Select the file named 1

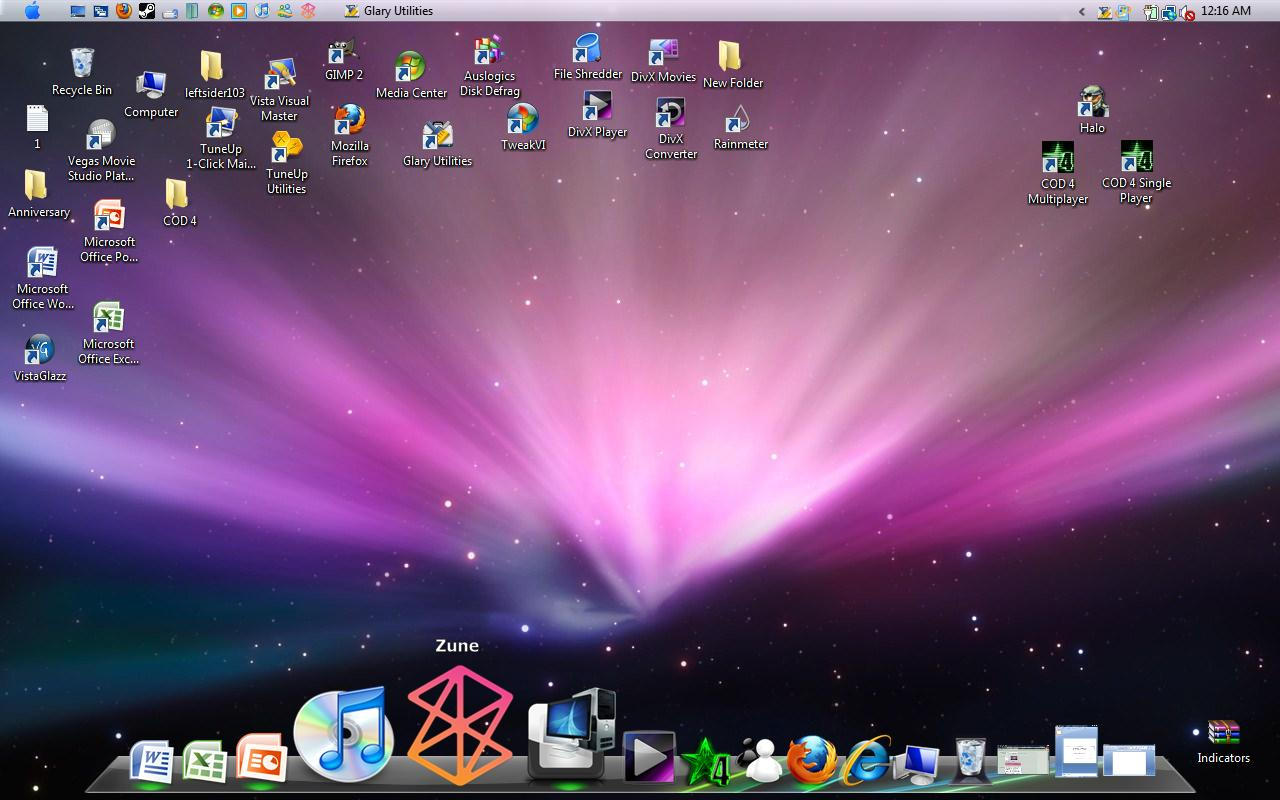coord(37,127)
